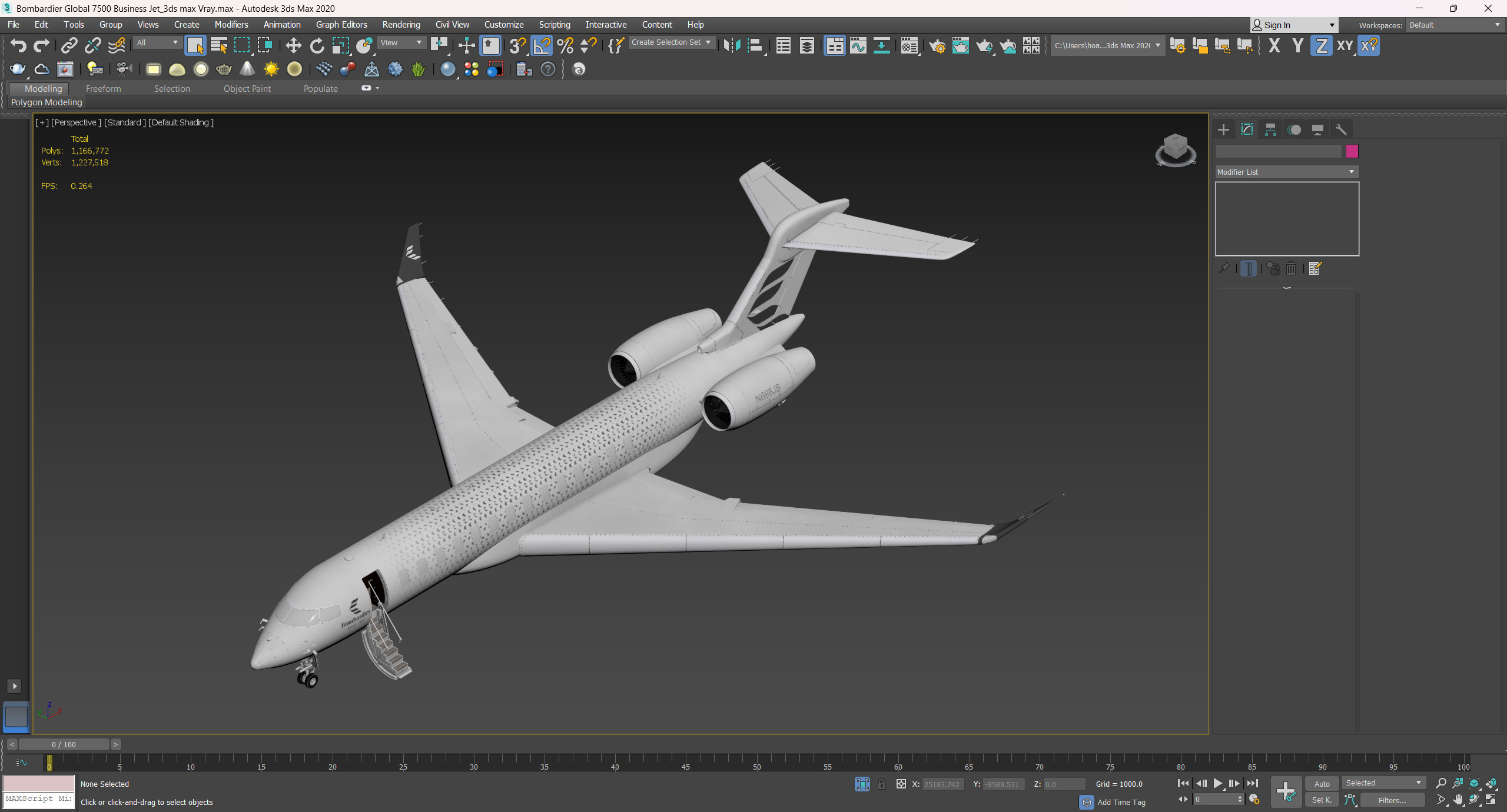The image size is (1507, 812).
Task: Click the Mirror tool icon
Action: (732, 45)
